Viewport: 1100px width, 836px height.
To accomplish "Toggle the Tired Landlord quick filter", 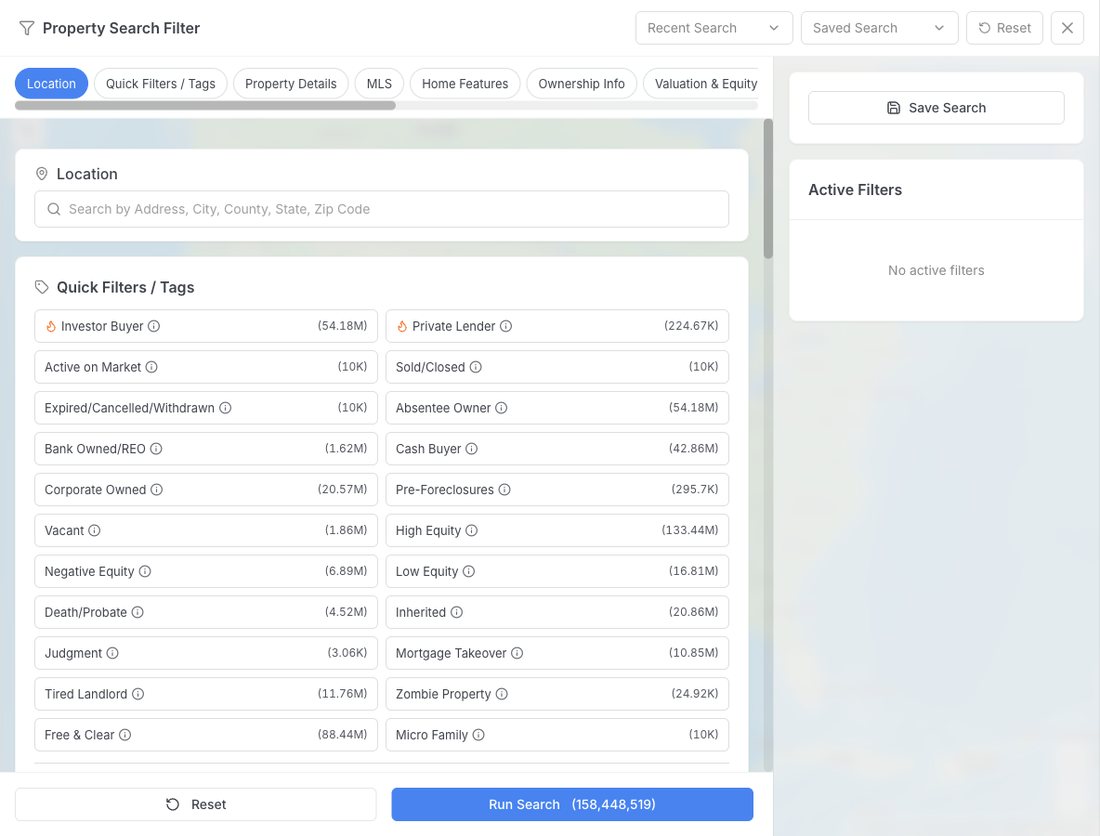I will point(206,694).
